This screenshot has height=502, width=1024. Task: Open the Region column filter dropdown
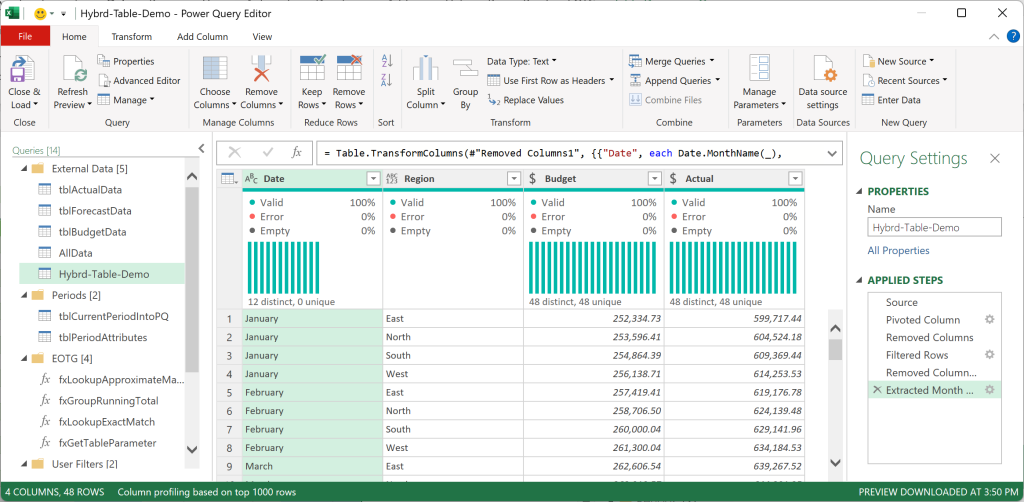[x=514, y=179]
